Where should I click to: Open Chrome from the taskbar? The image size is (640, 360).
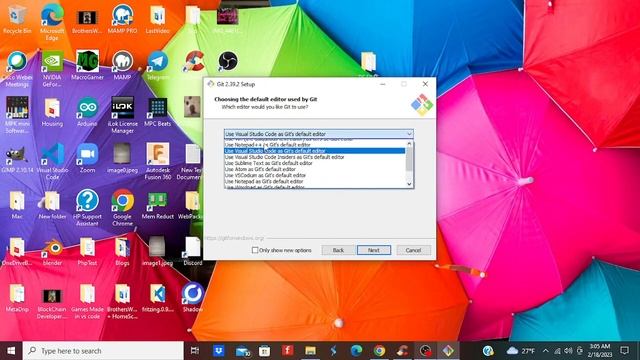379,351
